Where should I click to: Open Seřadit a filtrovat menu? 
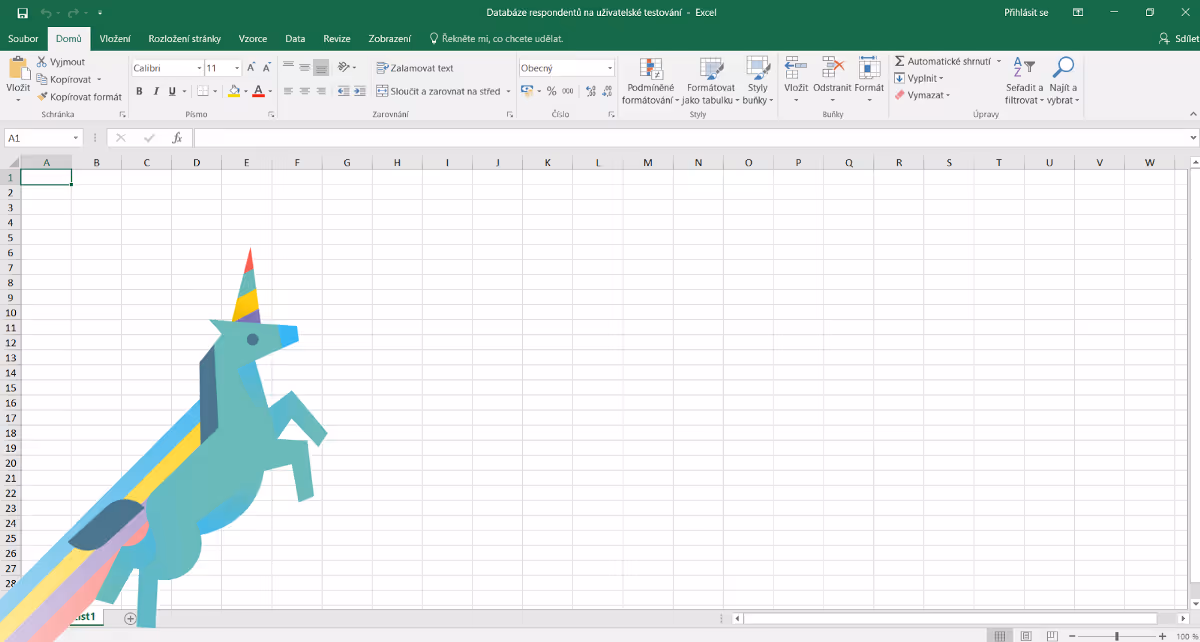pyautogui.click(x=1024, y=81)
